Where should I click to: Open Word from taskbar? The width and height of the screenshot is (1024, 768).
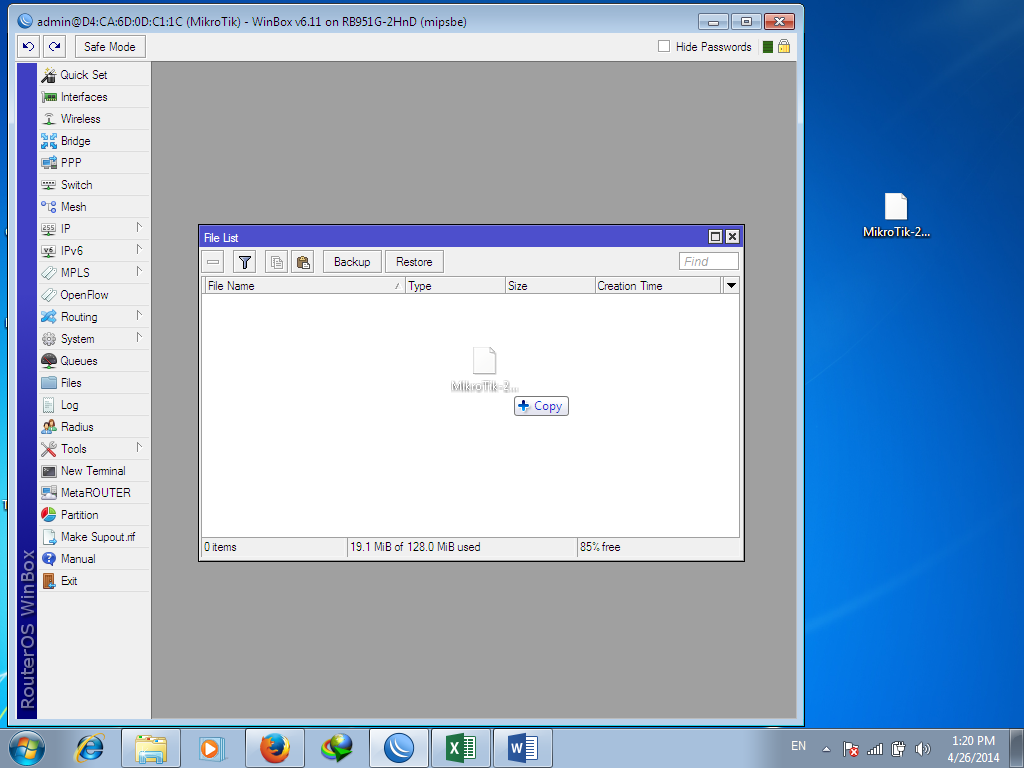(x=523, y=748)
